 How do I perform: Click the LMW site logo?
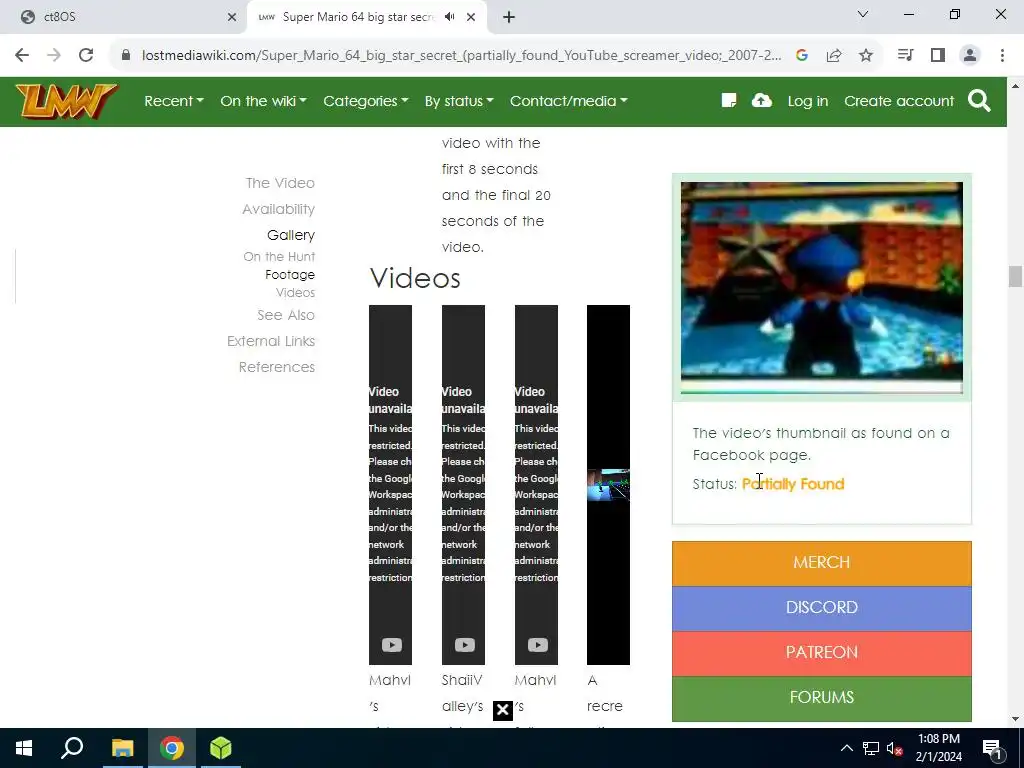click(x=66, y=101)
